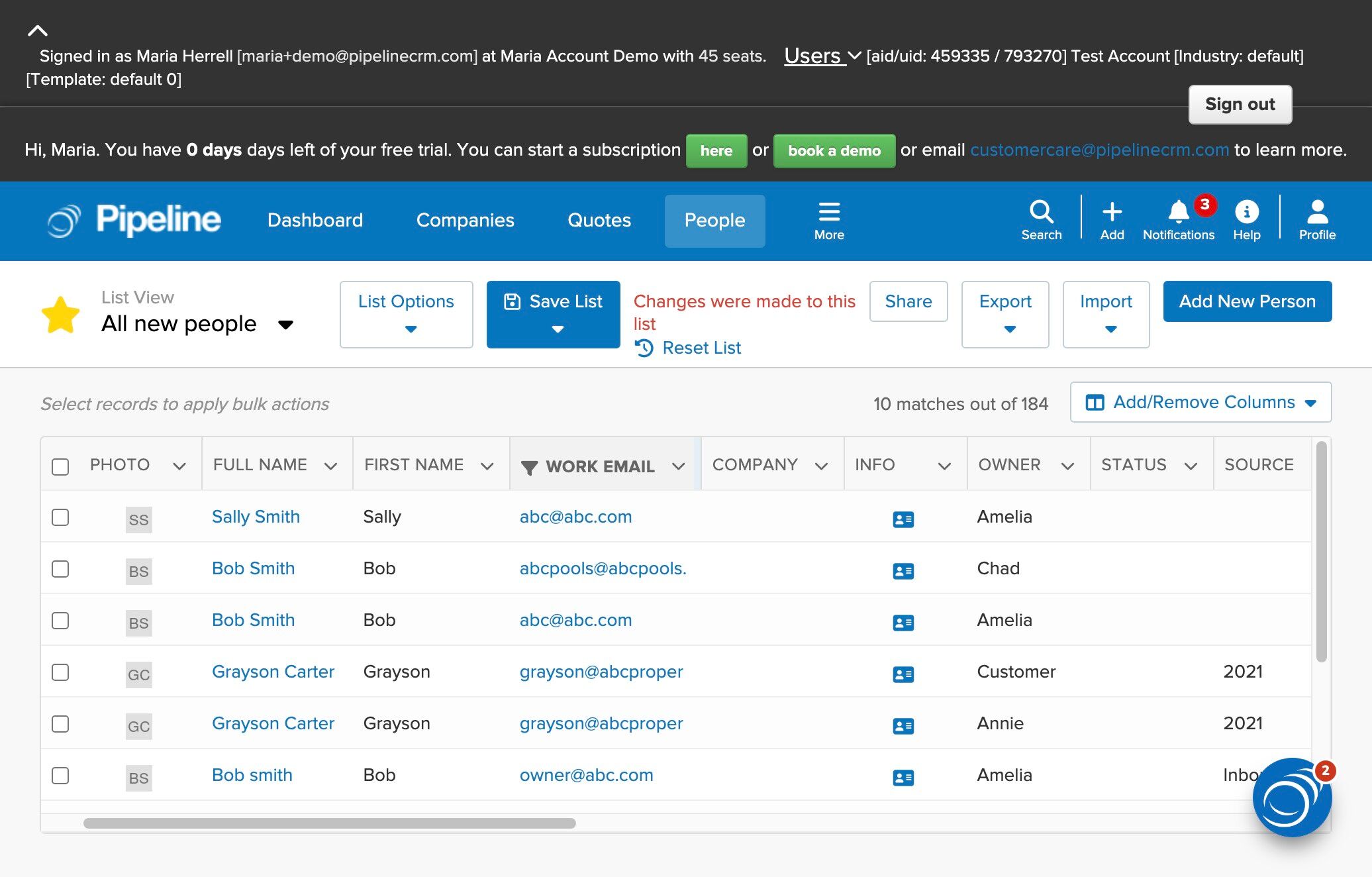Go to the Companies tab
This screenshot has width=1372, height=877.
465,220
